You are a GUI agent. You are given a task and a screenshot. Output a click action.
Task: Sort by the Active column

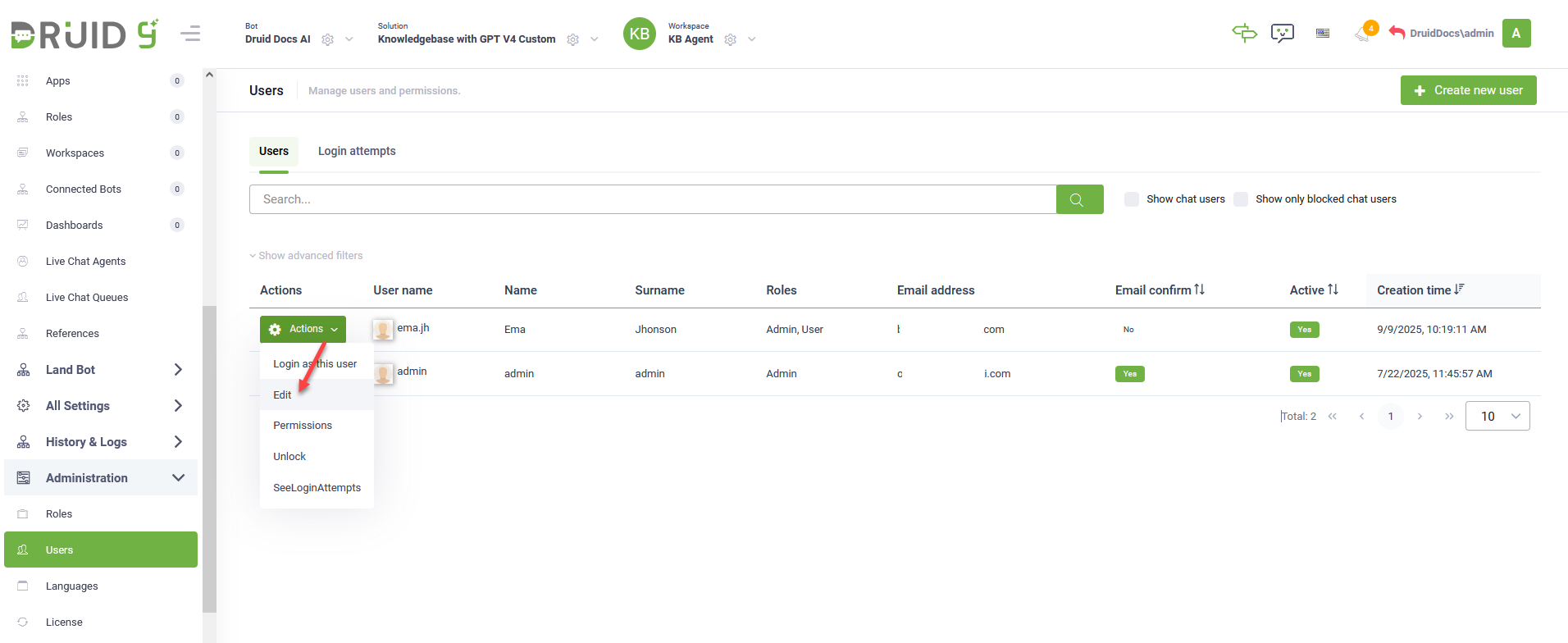(1314, 290)
